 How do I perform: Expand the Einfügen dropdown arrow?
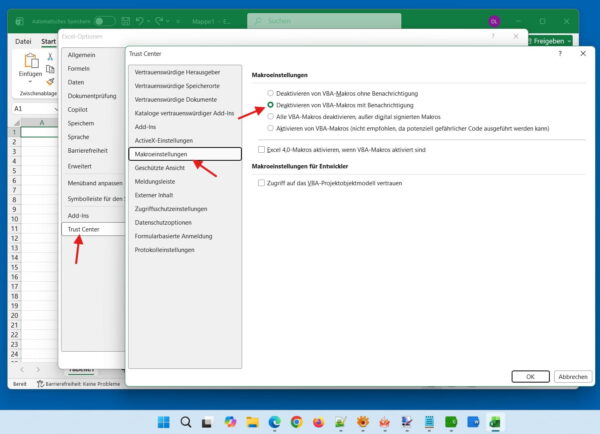pyautogui.click(x=31, y=82)
